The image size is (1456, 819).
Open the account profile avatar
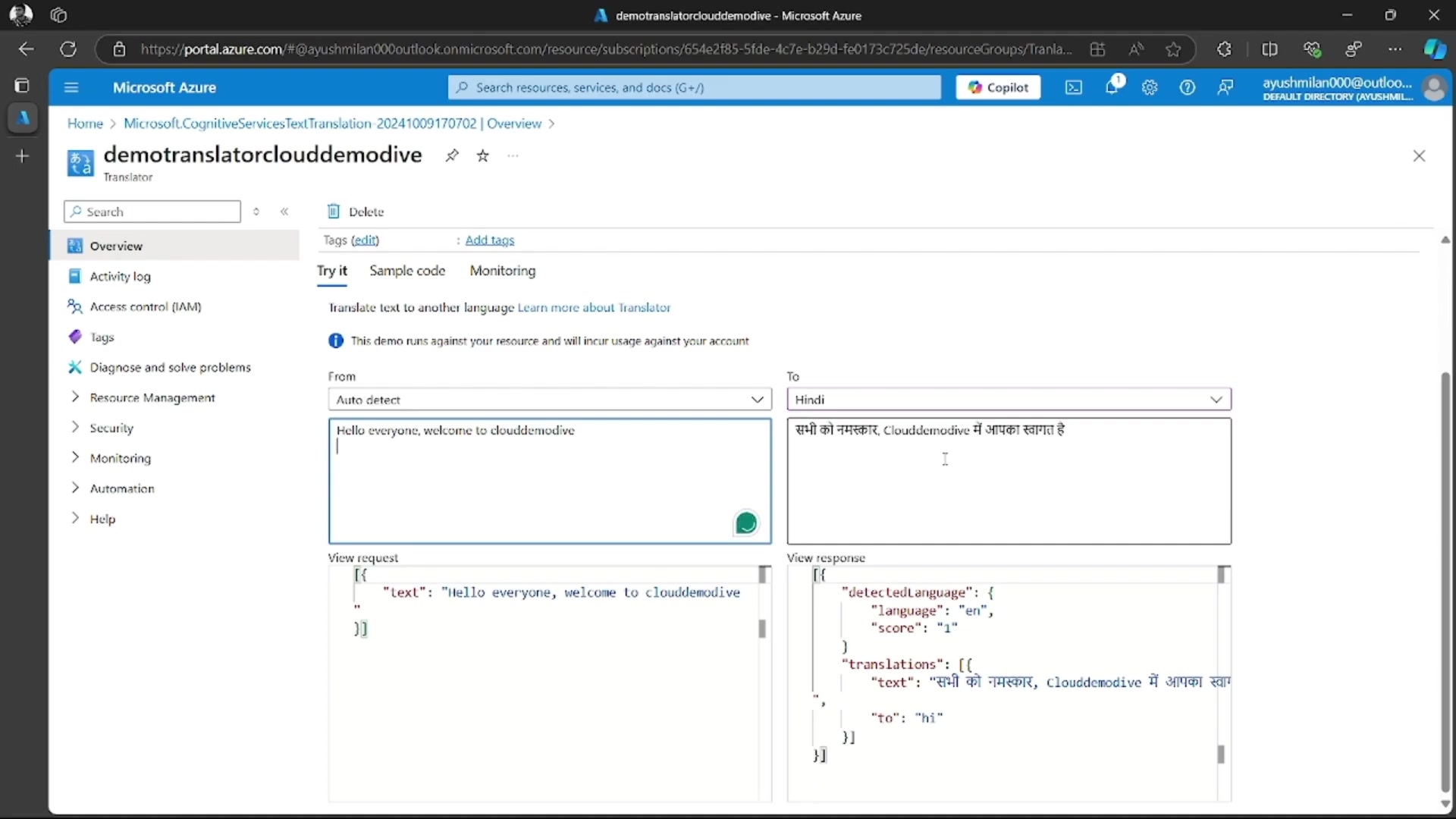click(1434, 87)
